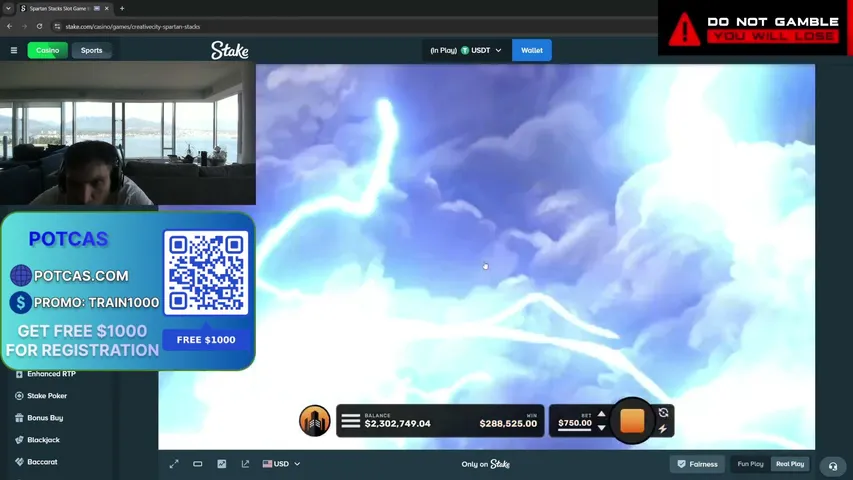
Task: Click the $750.00 bet value
Action: point(574,423)
